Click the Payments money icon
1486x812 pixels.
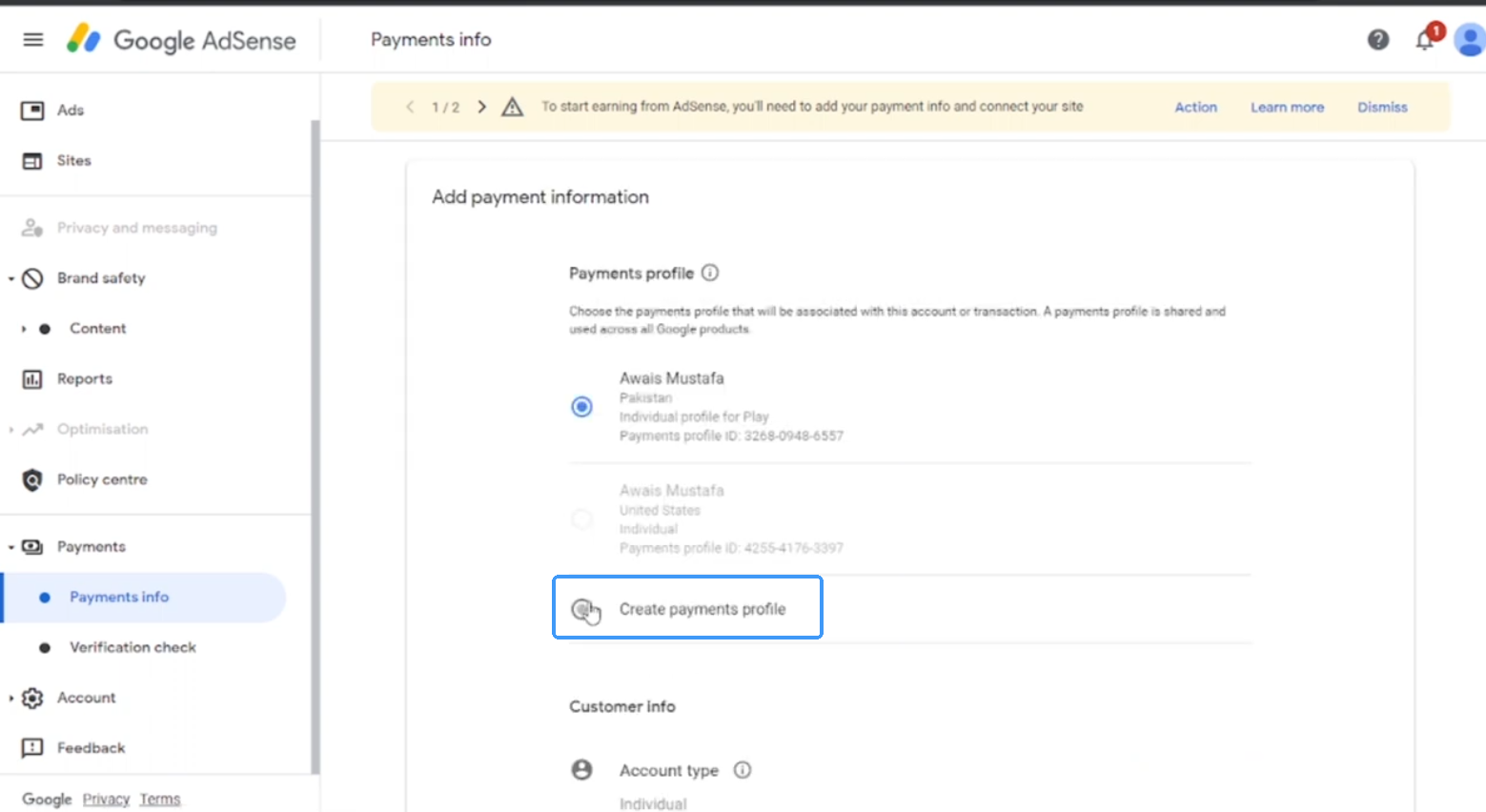click(x=32, y=547)
